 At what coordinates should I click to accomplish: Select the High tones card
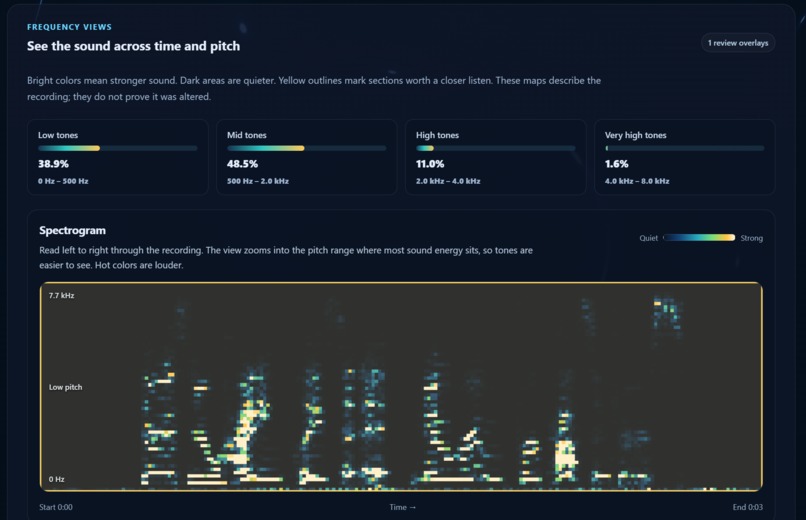tap(496, 157)
